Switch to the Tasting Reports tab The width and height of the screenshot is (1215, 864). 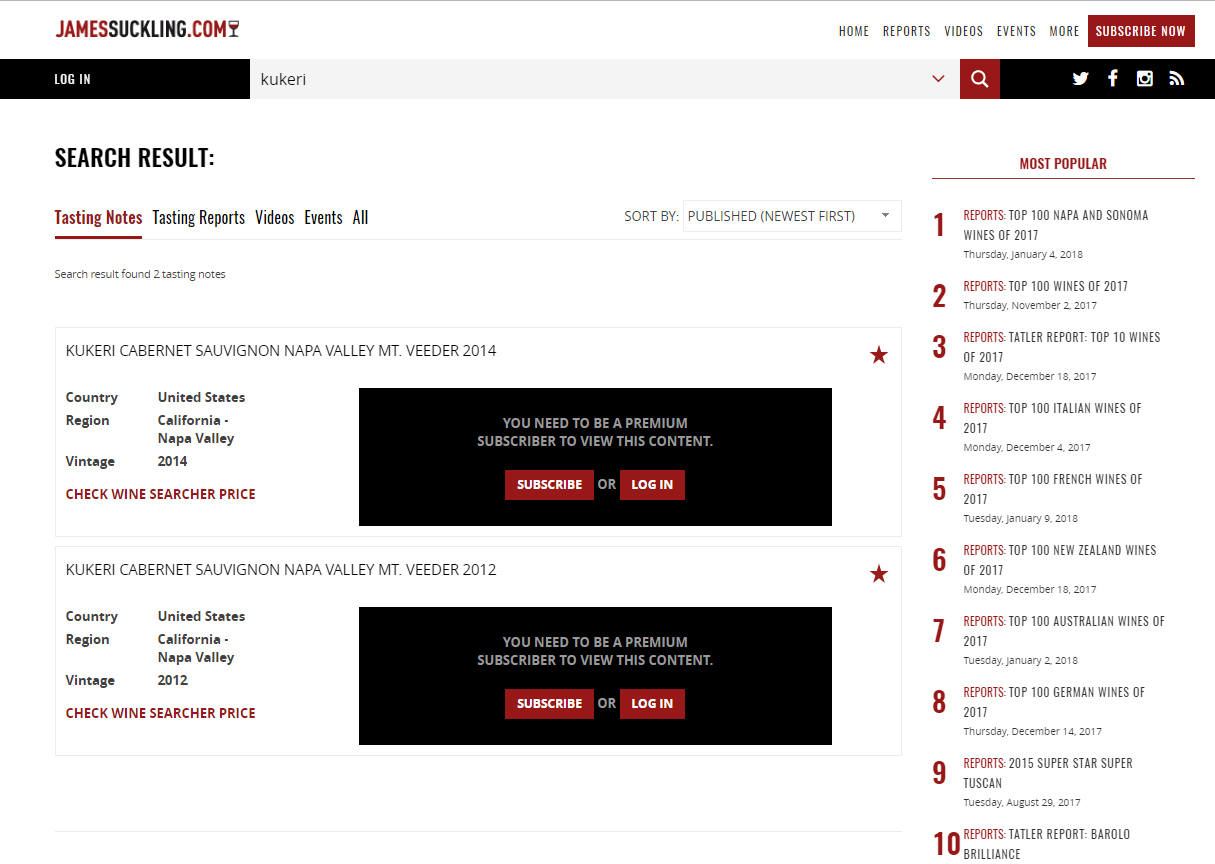click(x=198, y=218)
